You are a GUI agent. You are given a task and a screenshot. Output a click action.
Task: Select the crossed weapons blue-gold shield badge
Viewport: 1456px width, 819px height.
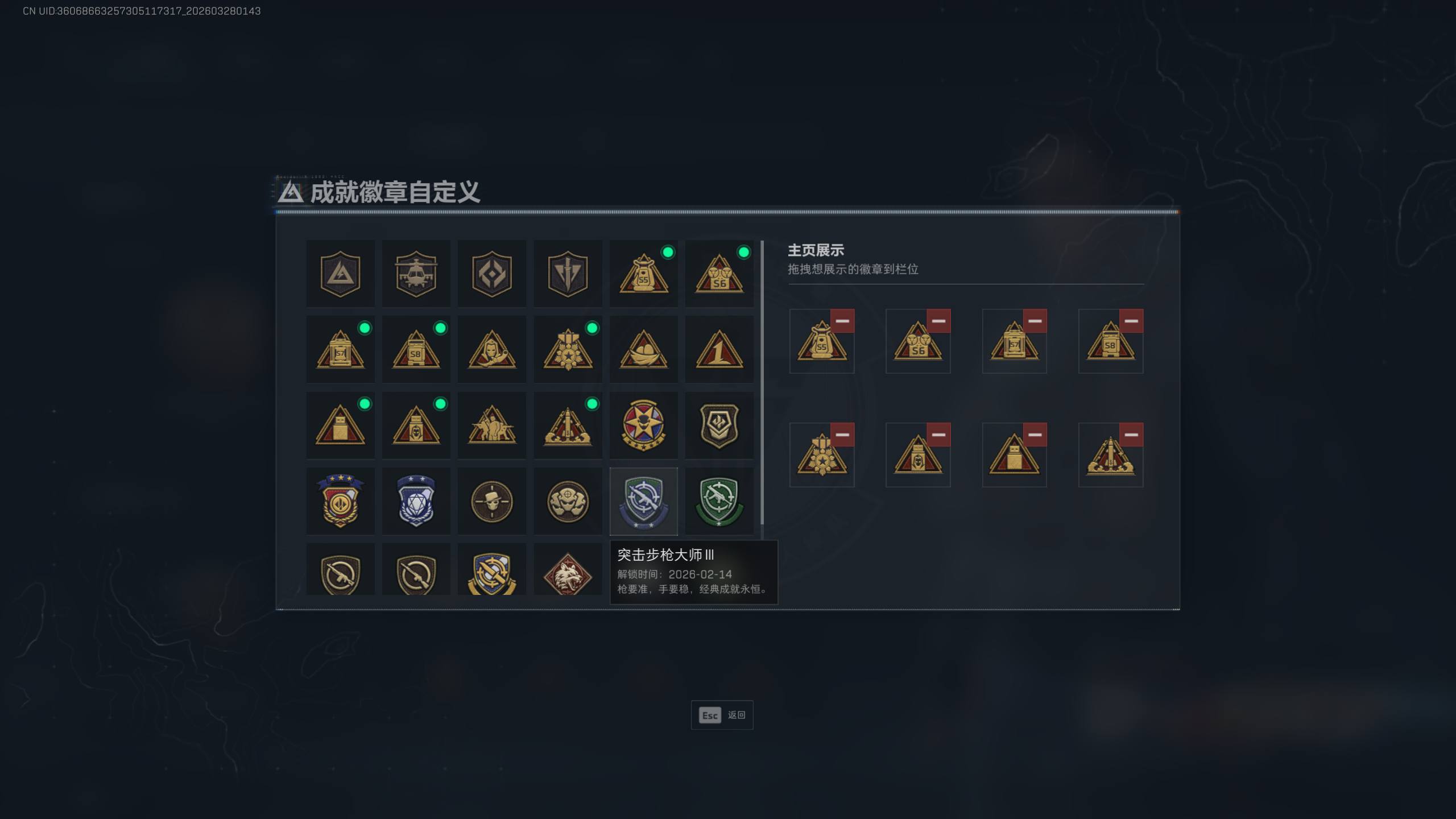pos(492,569)
